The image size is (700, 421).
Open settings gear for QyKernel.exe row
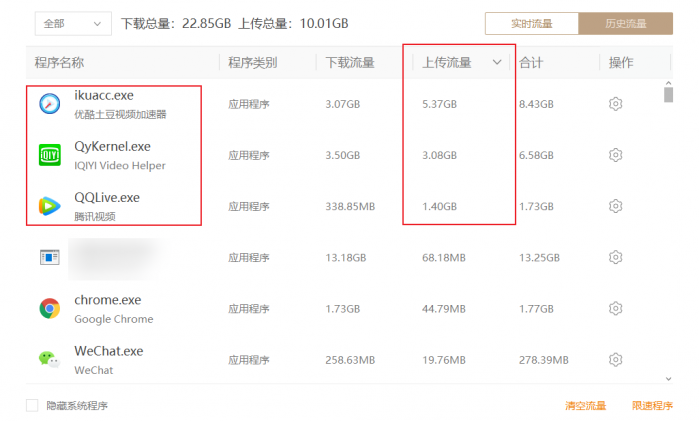click(616, 155)
